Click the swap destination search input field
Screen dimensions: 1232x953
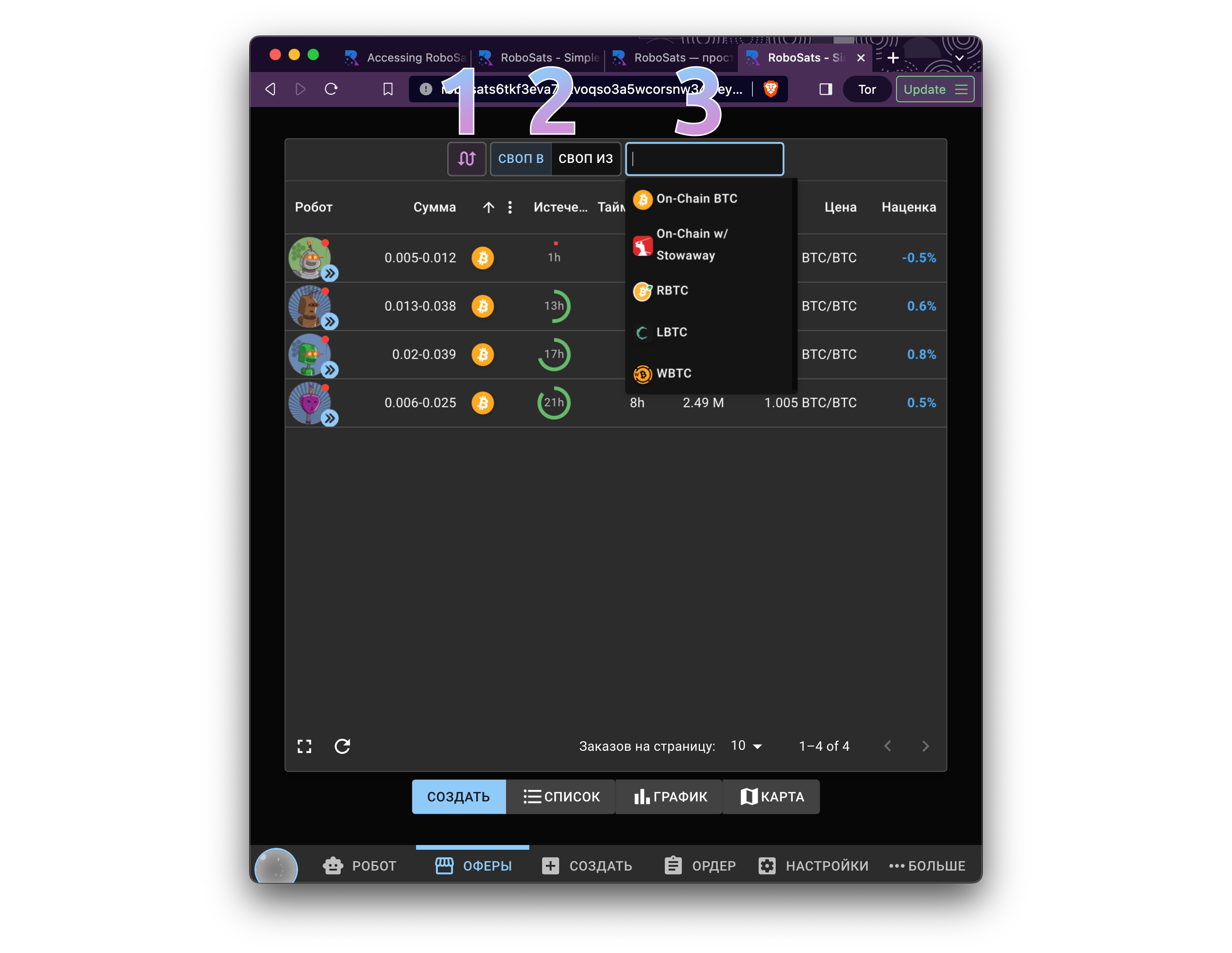point(704,159)
